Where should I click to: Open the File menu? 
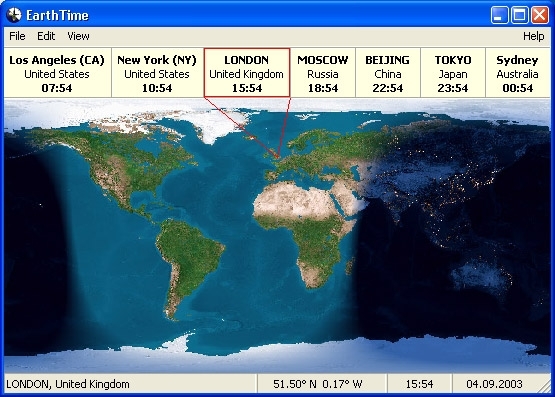[x=17, y=36]
